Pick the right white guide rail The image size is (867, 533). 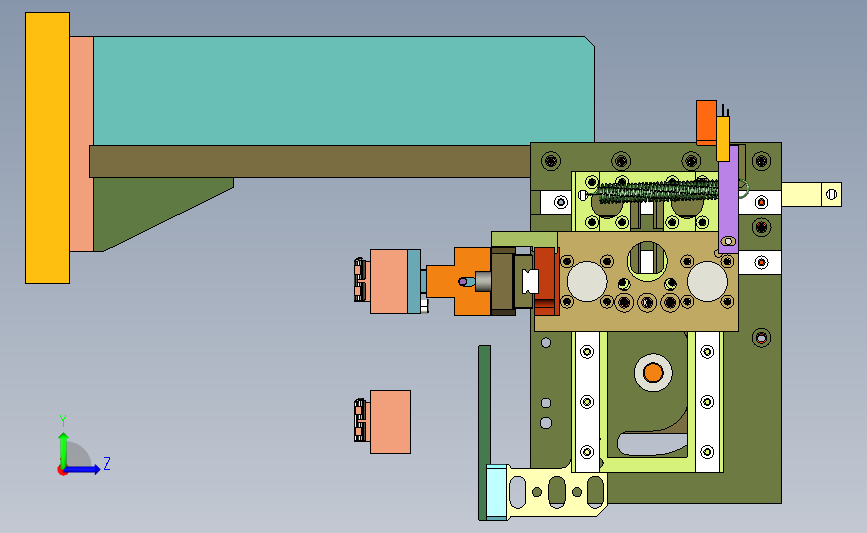click(708, 402)
